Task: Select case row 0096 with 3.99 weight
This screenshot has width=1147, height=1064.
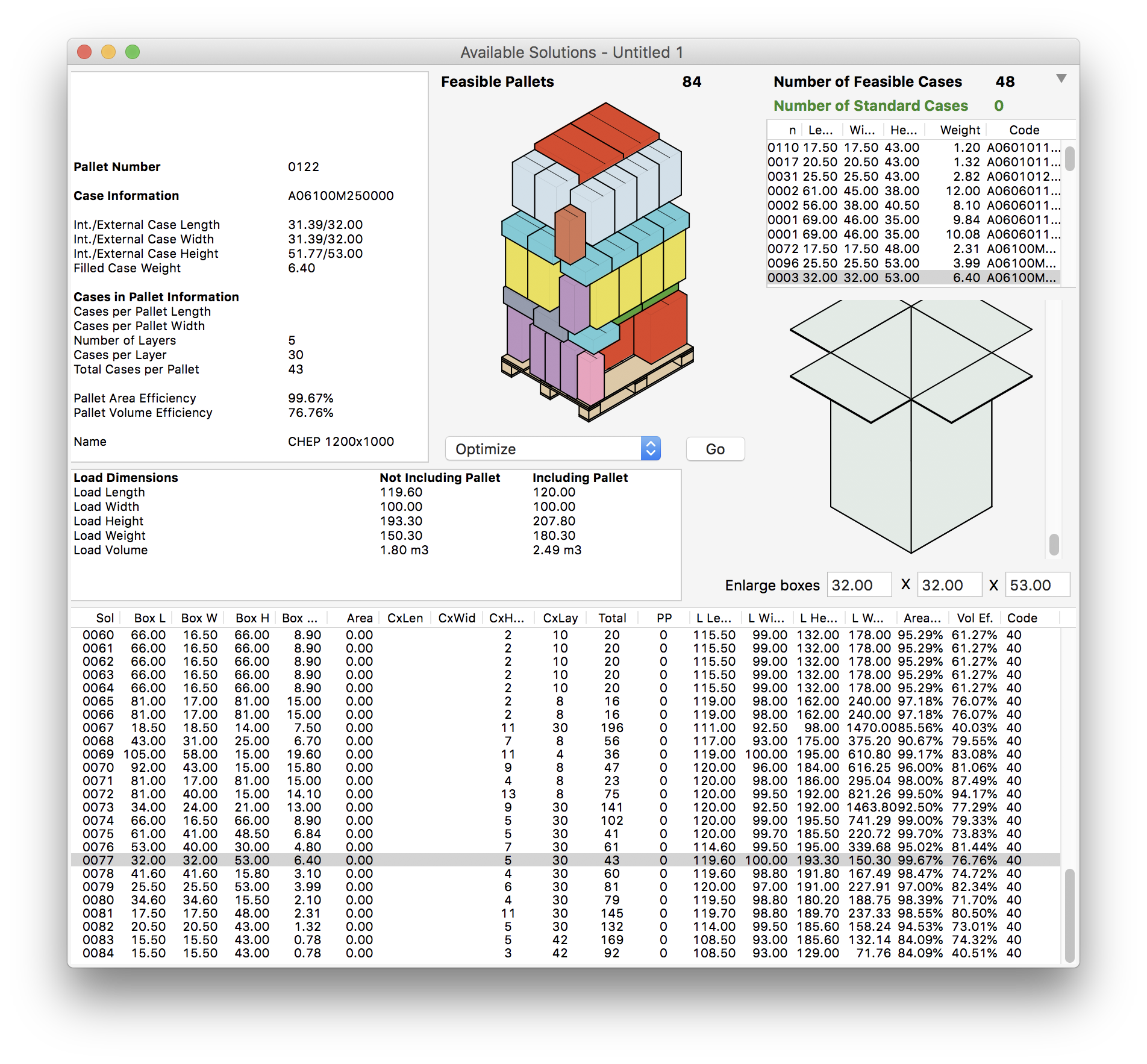Action: click(913, 263)
